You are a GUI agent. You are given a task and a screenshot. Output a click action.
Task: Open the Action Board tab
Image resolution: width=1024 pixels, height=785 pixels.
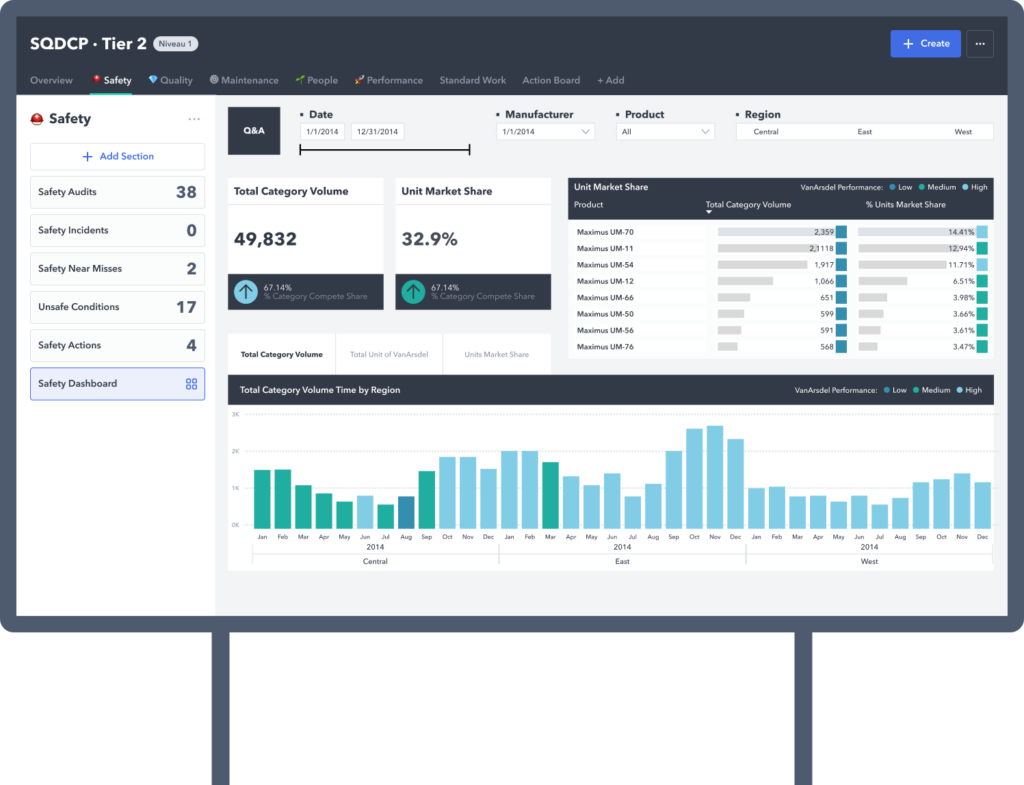click(x=551, y=80)
